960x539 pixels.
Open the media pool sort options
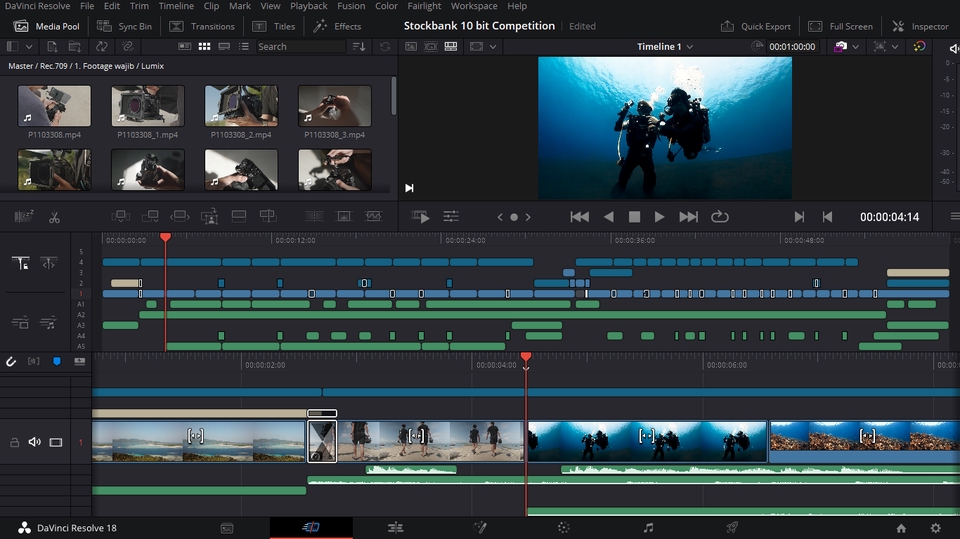point(359,47)
